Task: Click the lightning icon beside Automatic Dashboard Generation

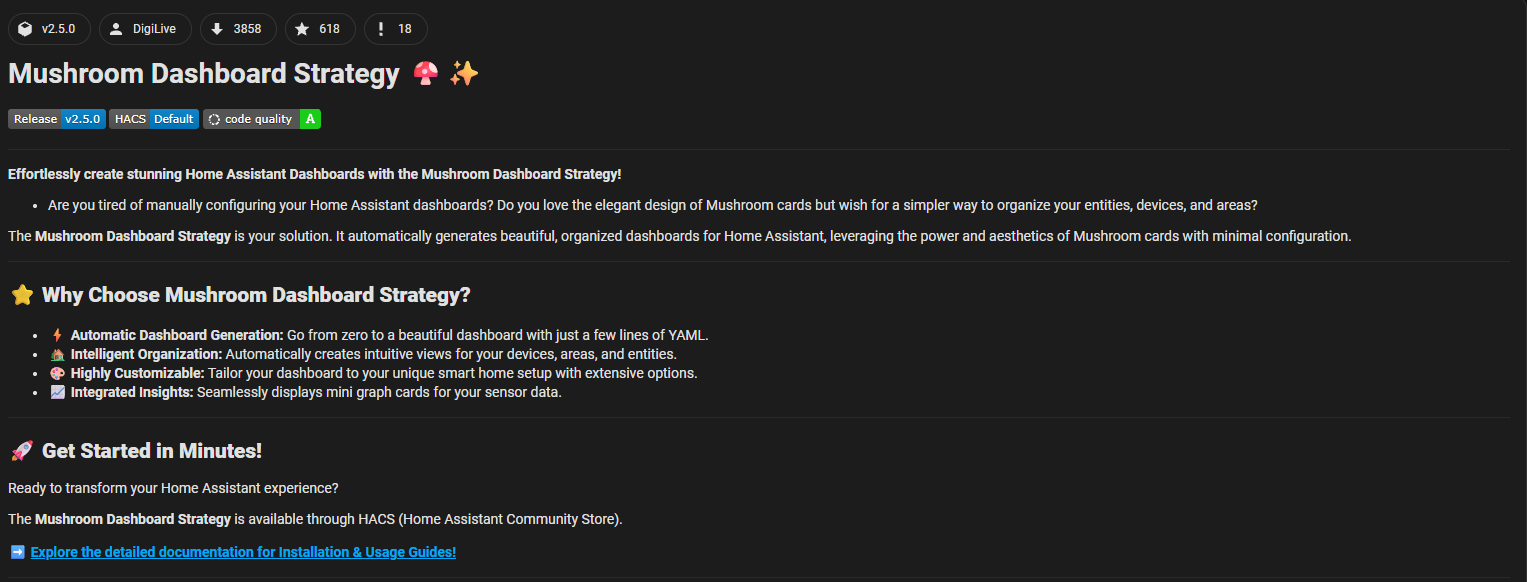Action: click(x=57, y=335)
